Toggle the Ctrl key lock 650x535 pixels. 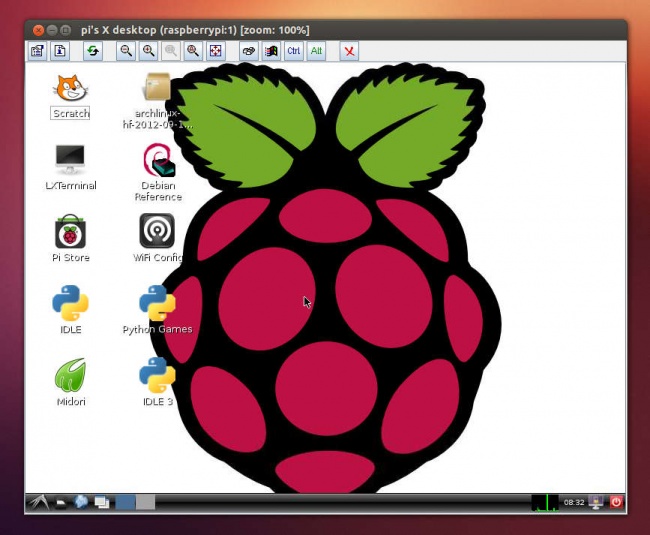coord(293,51)
